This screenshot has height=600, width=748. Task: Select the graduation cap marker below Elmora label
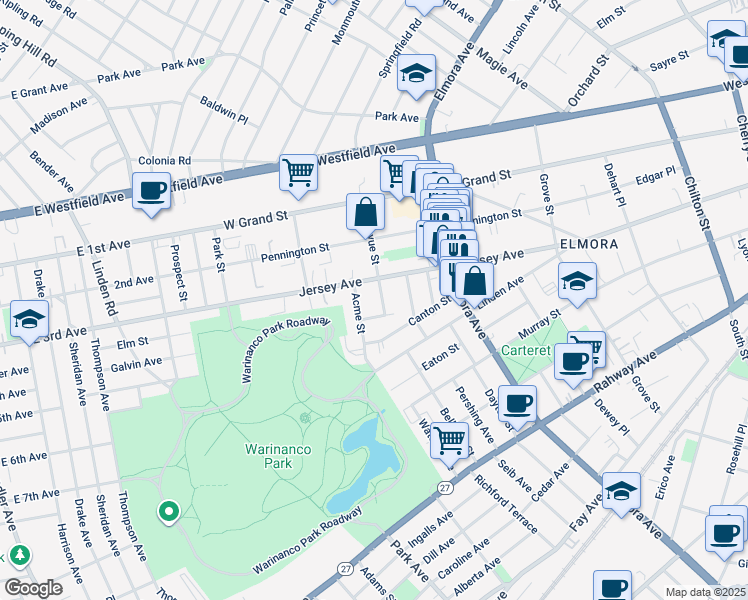(578, 282)
